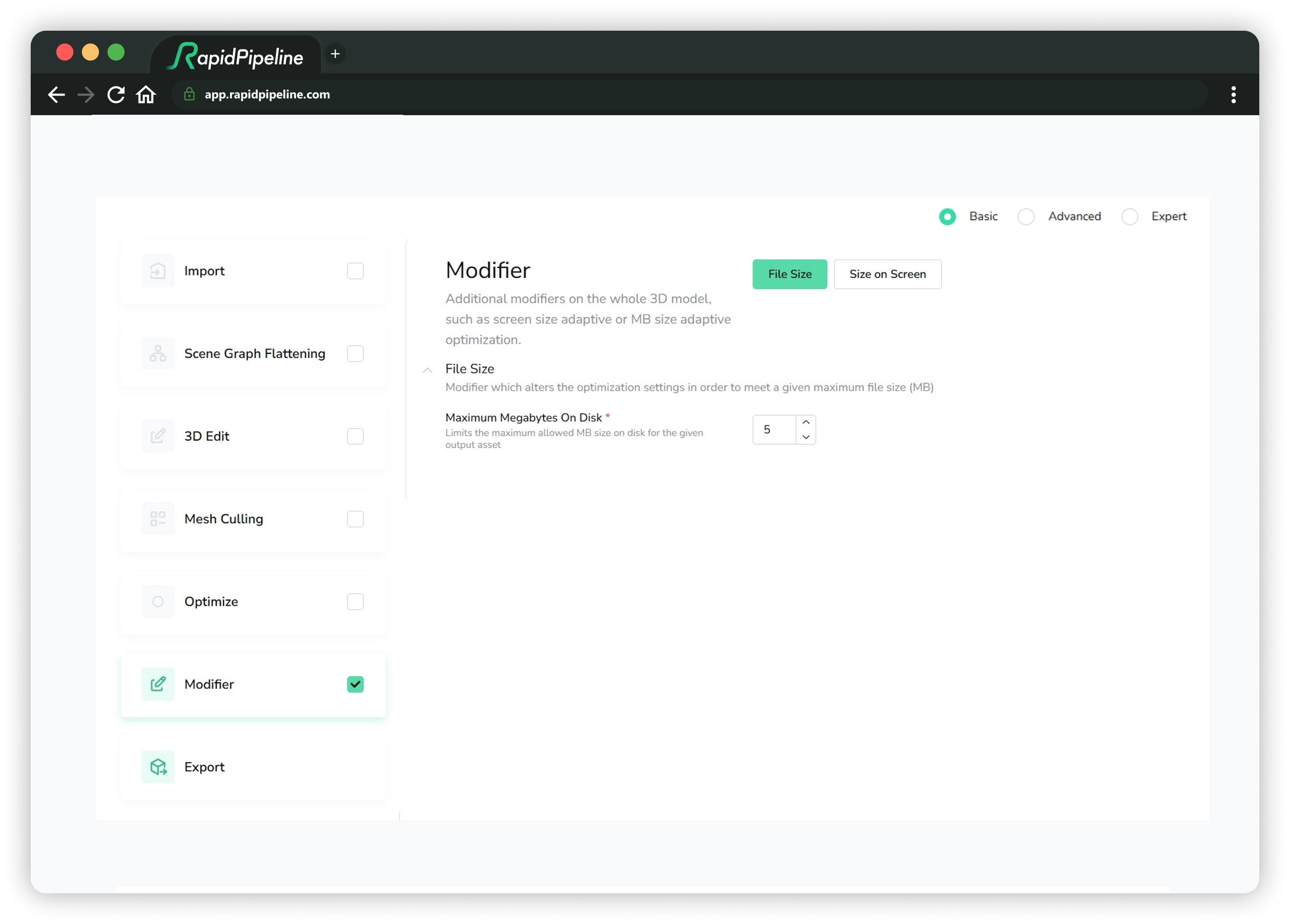Click the Mesh Culling grid icon
The image size is (1290, 924).
tap(157, 518)
